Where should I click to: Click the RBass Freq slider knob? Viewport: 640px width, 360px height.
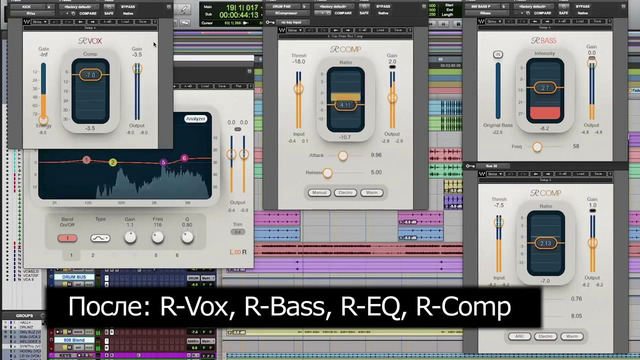click(x=537, y=147)
